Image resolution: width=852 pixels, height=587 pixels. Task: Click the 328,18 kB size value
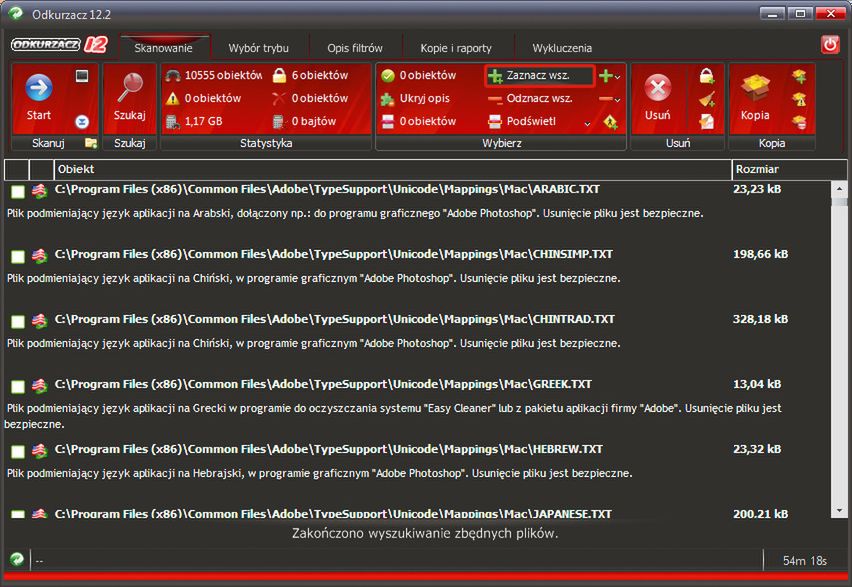pyautogui.click(x=760, y=319)
